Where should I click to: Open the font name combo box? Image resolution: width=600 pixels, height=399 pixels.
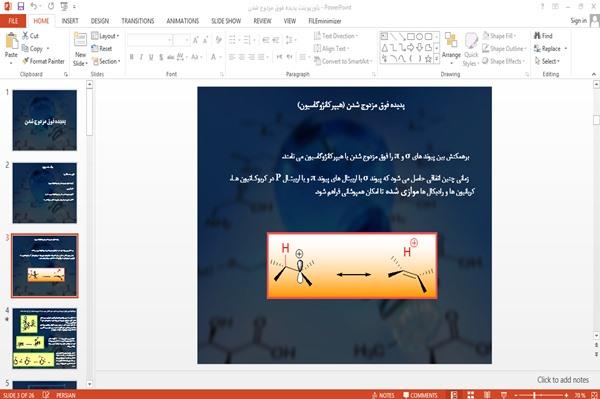click(x=150, y=40)
